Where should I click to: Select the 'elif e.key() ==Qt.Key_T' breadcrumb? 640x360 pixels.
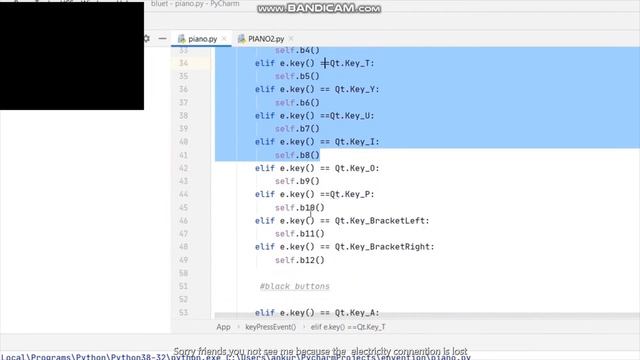click(348, 327)
